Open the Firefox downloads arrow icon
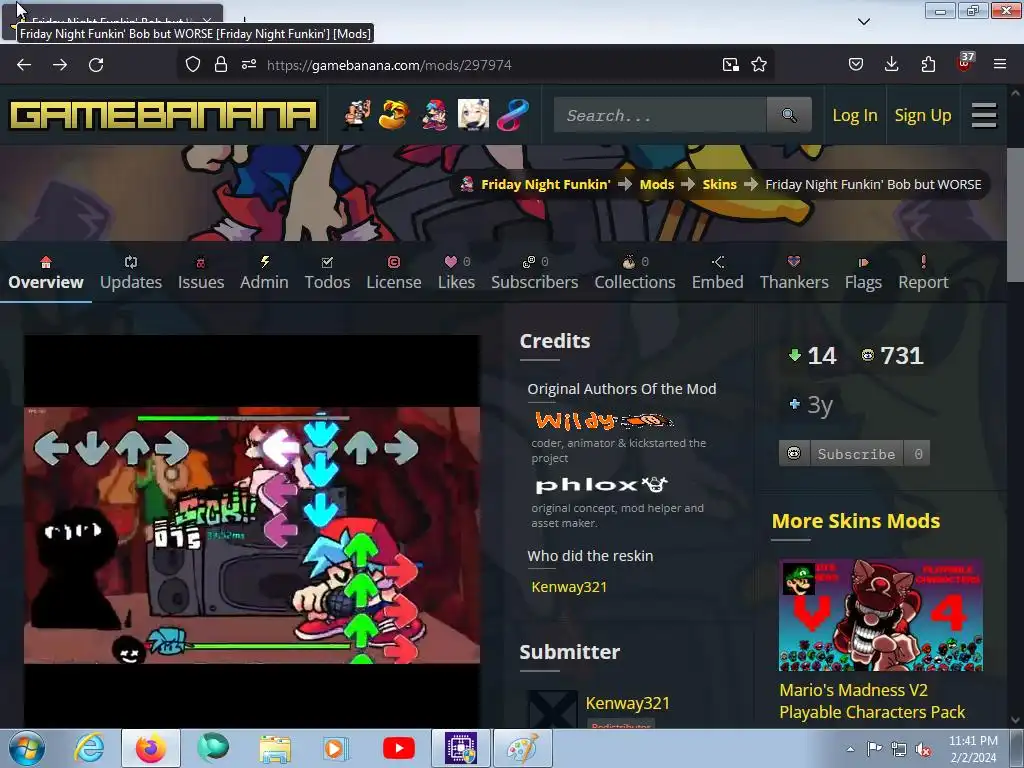 pyautogui.click(x=891, y=64)
